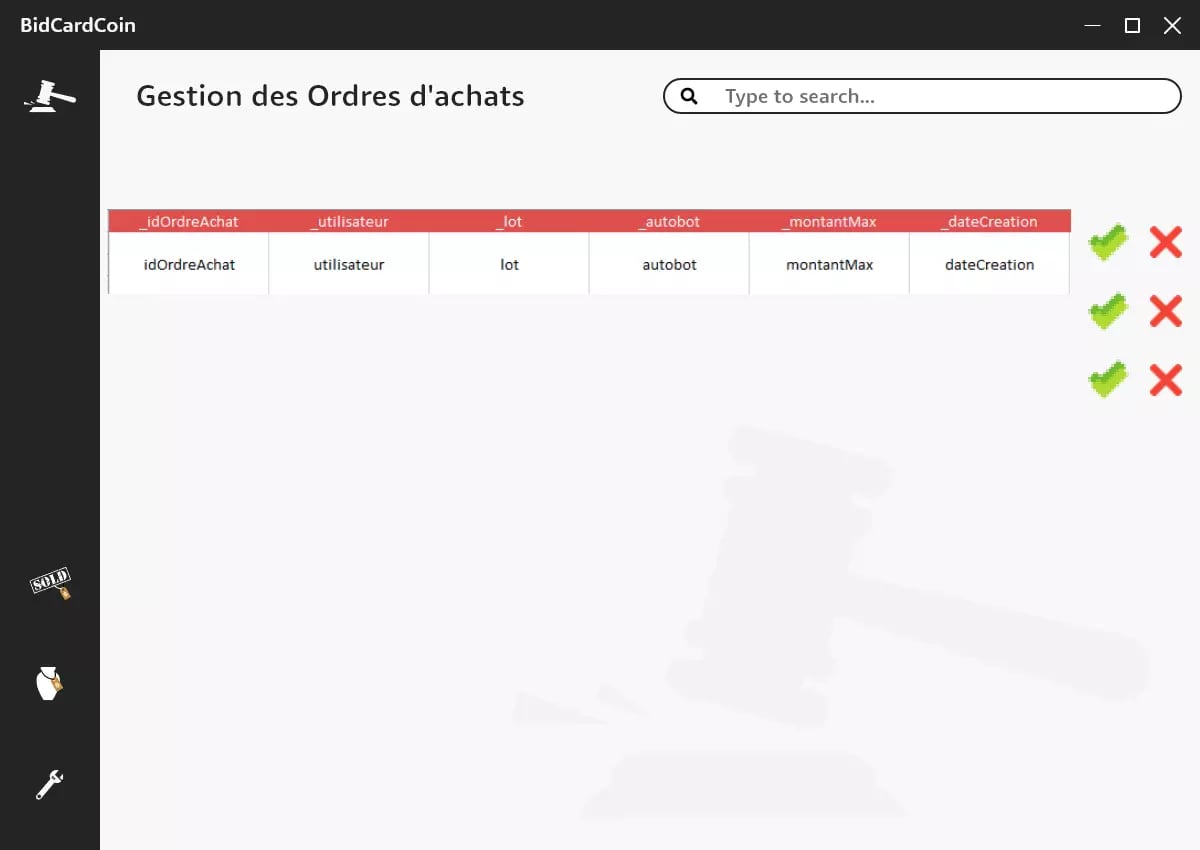The height and width of the screenshot is (850, 1200).
Task: Click the 'Type to search...' input field
Action: tap(940, 96)
